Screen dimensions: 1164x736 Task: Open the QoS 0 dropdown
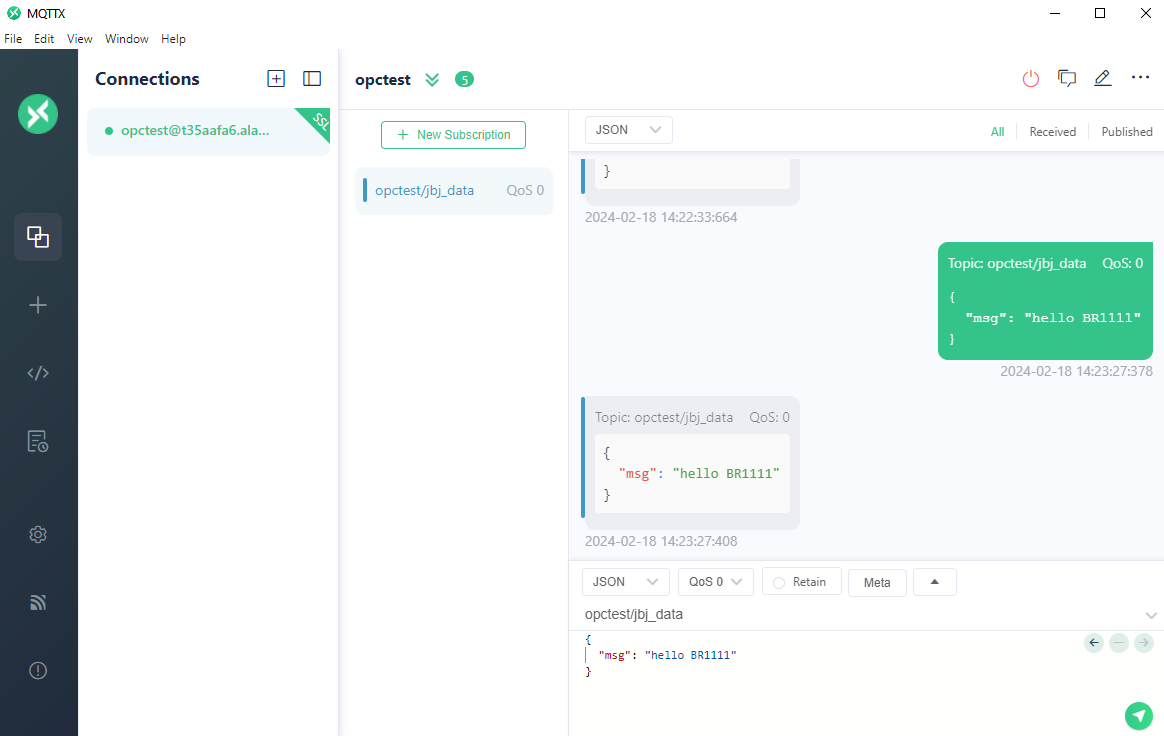[x=715, y=582]
